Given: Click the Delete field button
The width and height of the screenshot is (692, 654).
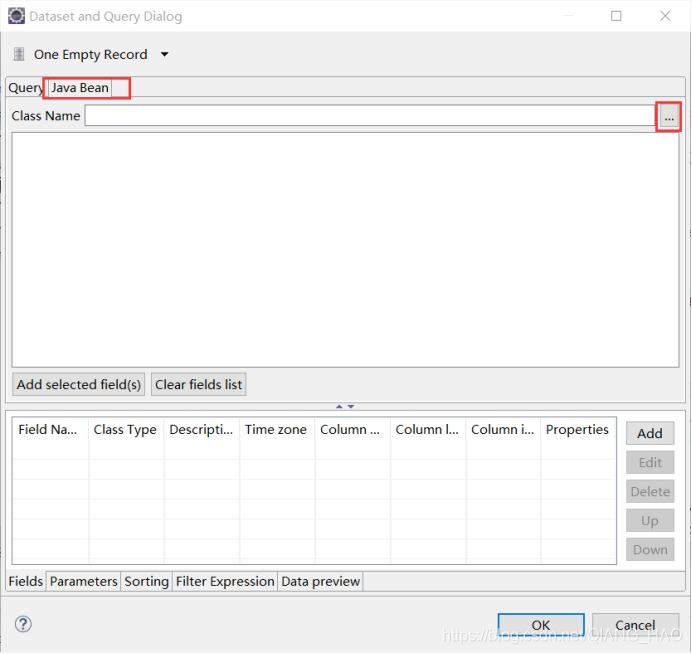Looking at the screenshot, I should coord(650,492).
